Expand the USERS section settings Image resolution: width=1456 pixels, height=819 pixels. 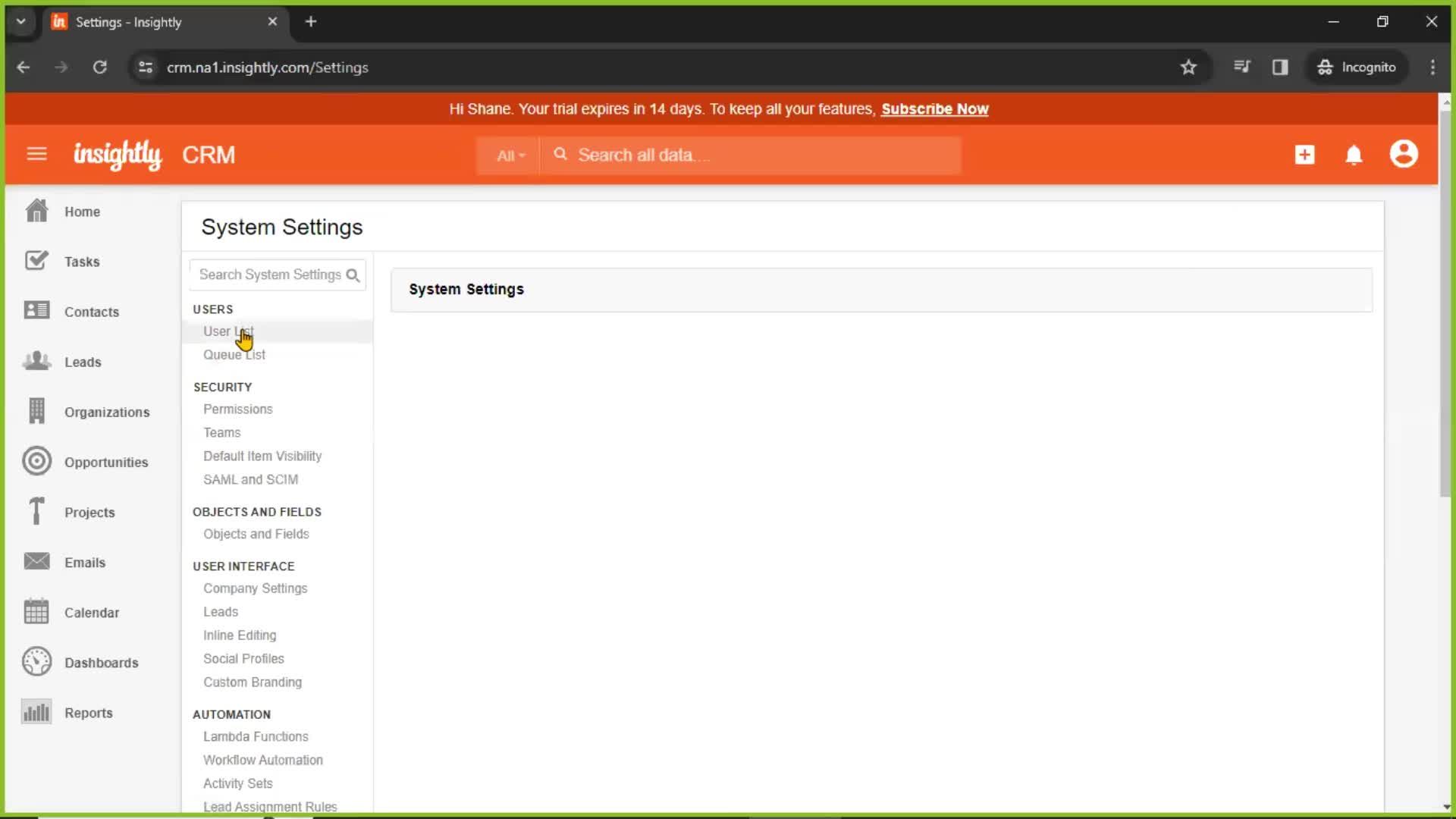(213, 309)
